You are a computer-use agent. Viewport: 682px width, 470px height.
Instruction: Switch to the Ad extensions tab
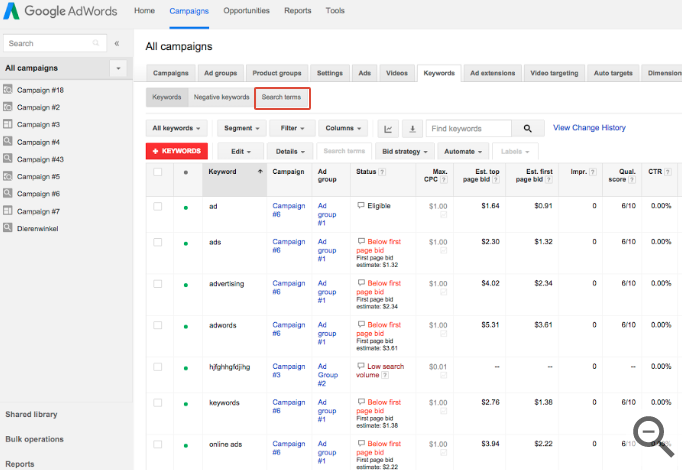492,73
